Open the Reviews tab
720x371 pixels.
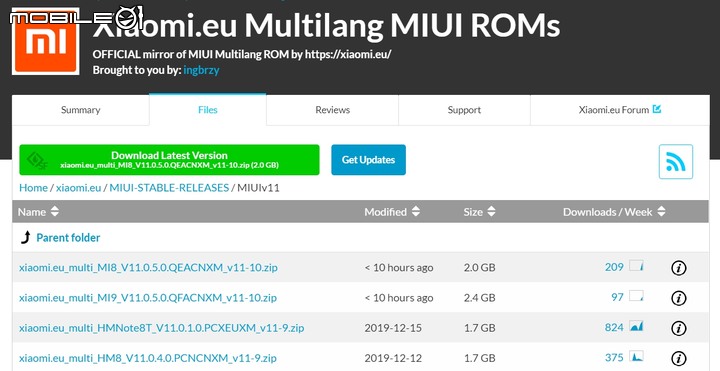[x=332, y=110]
